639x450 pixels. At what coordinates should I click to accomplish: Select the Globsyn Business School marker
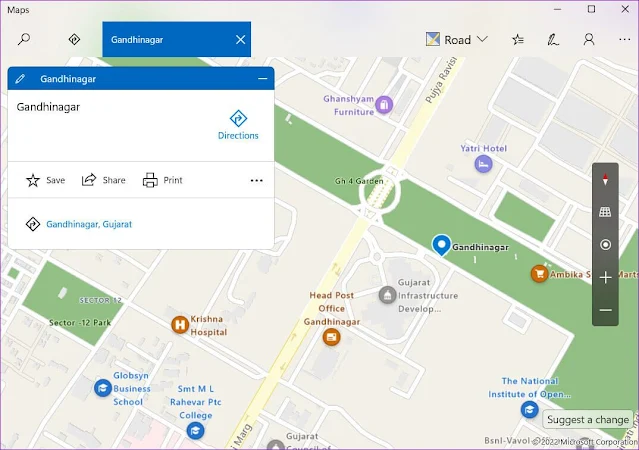103,388
